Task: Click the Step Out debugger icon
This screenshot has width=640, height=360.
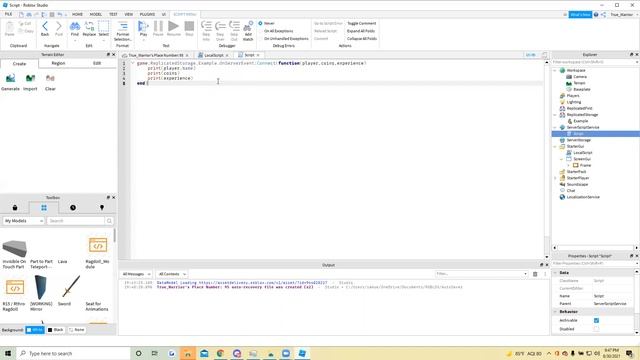Action: click(x=234, y=31)
